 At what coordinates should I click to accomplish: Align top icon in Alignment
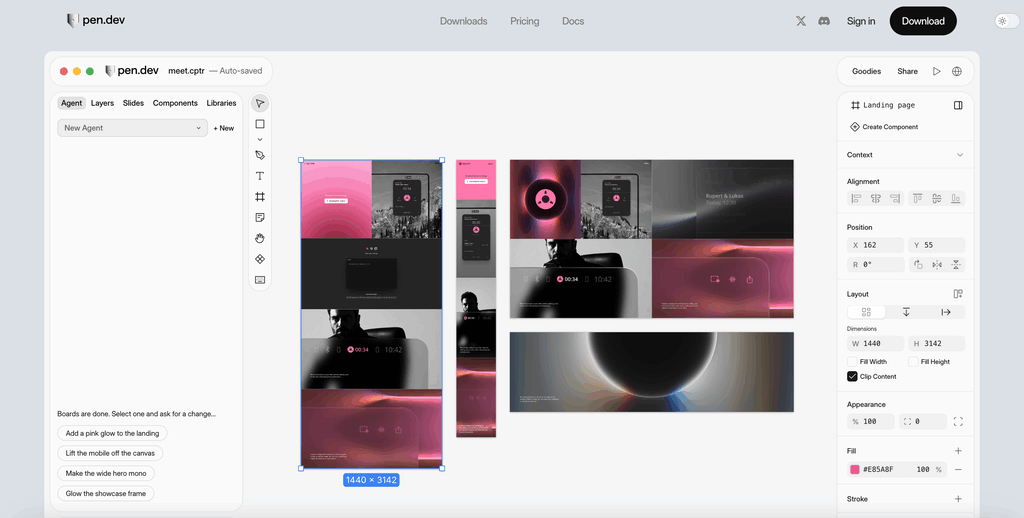click(918, 199)
